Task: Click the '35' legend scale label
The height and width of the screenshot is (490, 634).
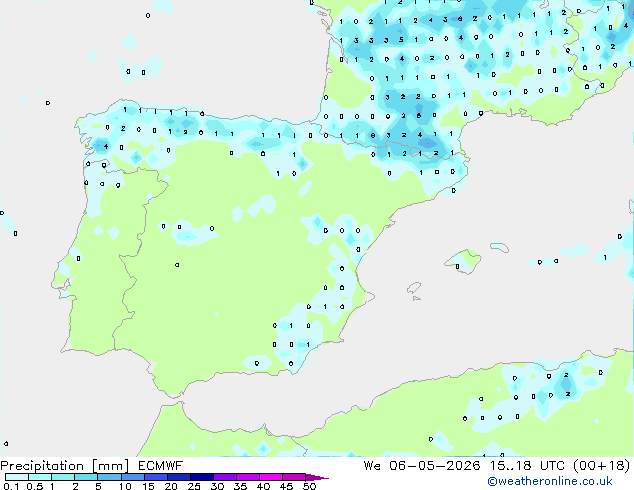Action: 240,486
